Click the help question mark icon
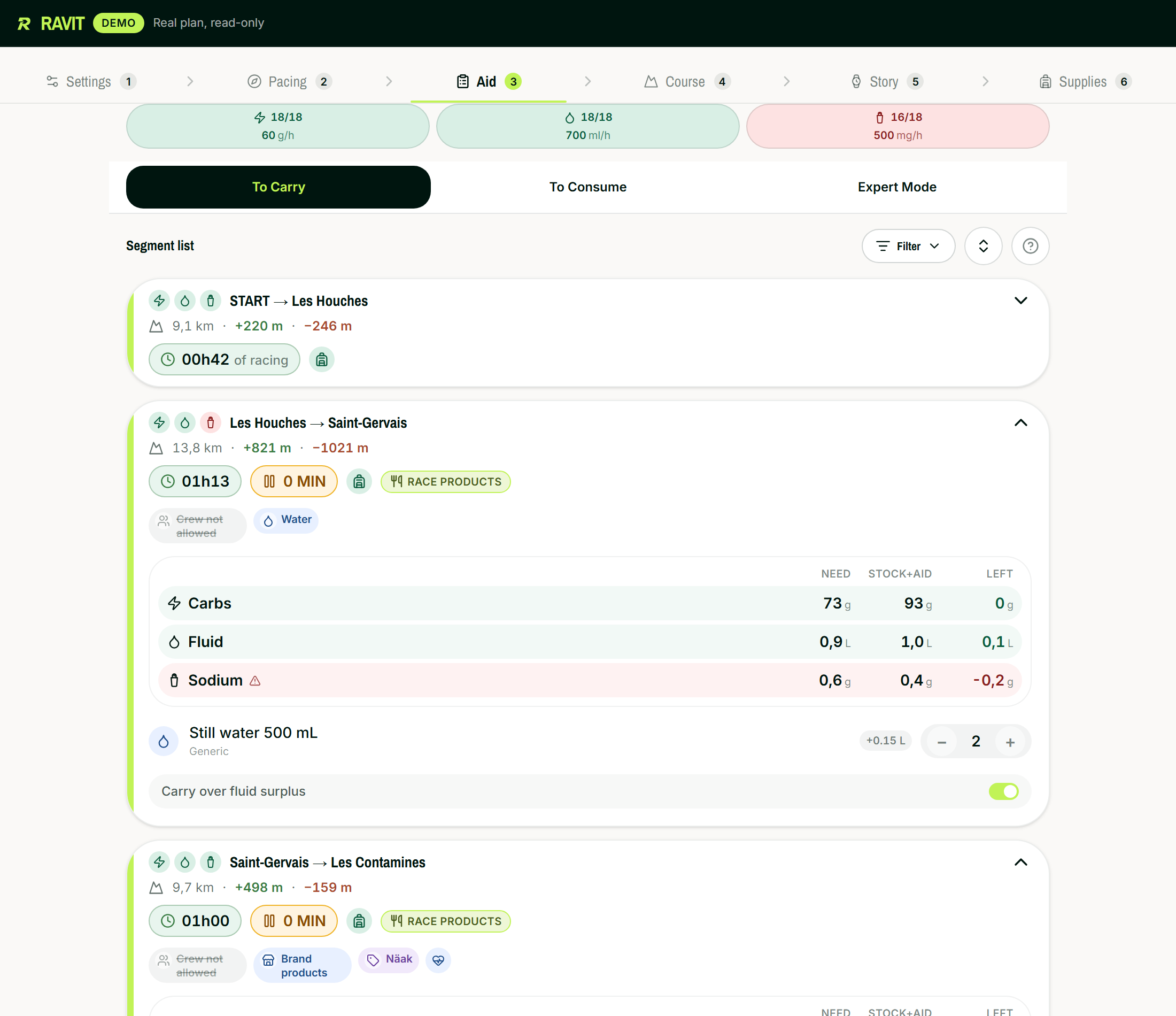 (x=1030, y=246)
